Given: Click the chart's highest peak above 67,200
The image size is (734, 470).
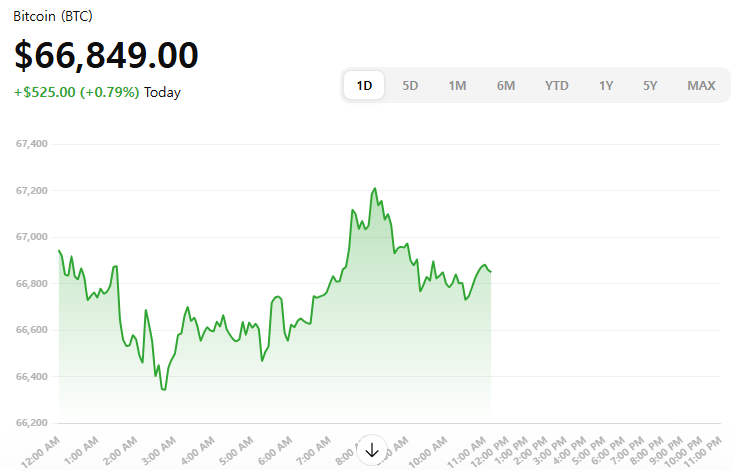Looking at the screenshot, I should [x=375, y=188].
